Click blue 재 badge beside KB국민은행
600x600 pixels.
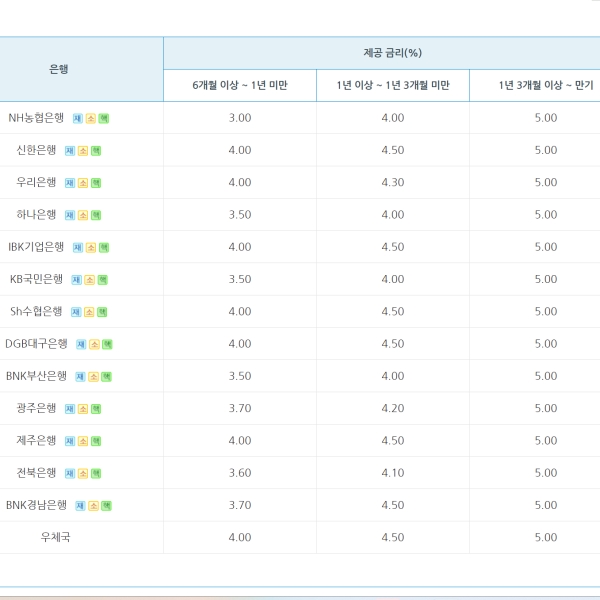(x=77, y=280)
